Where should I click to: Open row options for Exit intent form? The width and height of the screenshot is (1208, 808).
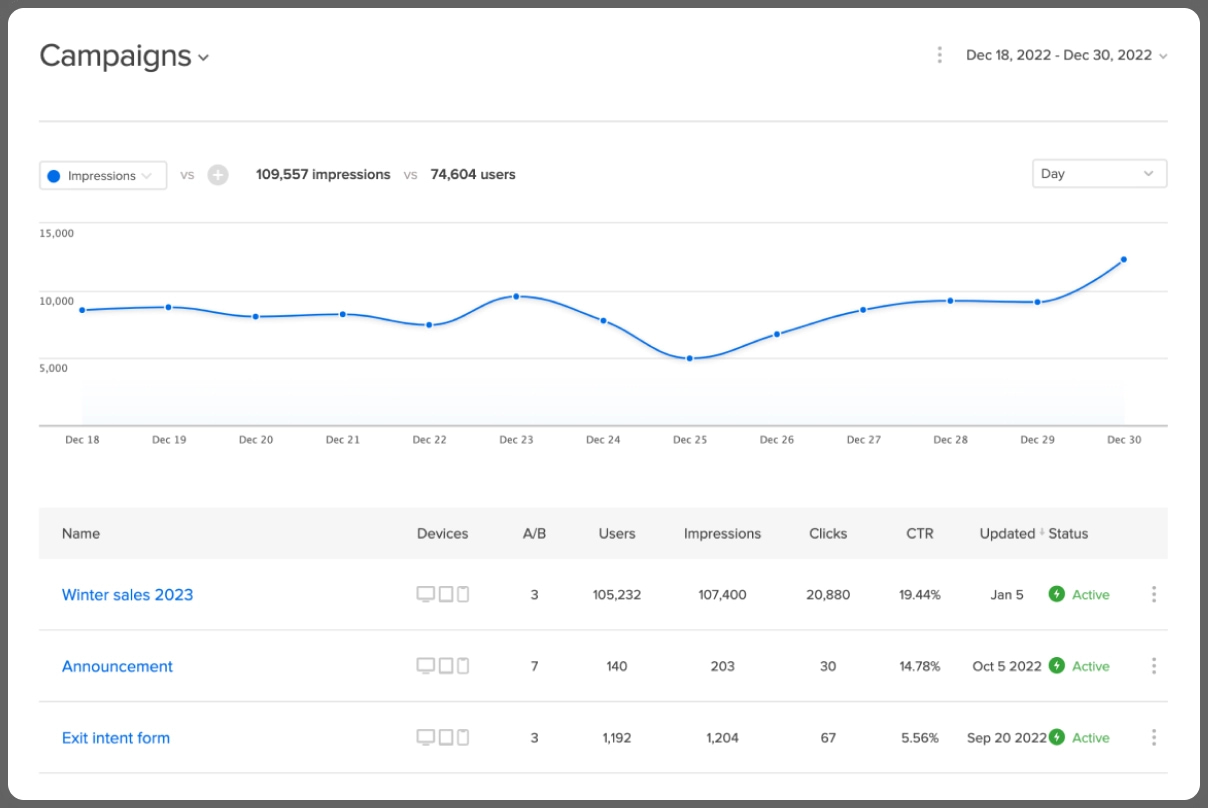[1153, 738]
